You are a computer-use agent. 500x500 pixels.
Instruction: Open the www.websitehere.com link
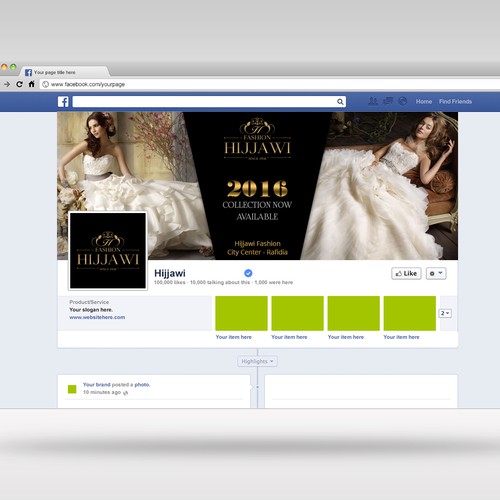pos(97,317)
